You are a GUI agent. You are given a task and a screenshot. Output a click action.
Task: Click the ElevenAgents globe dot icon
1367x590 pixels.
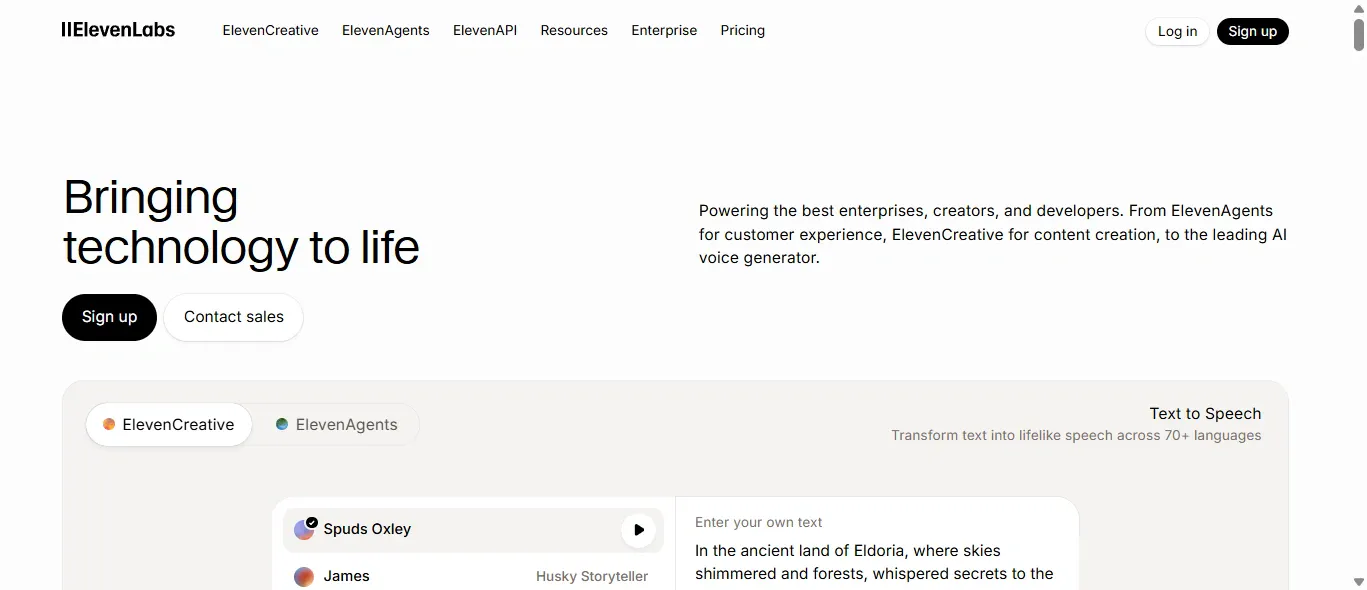(281, 424)
